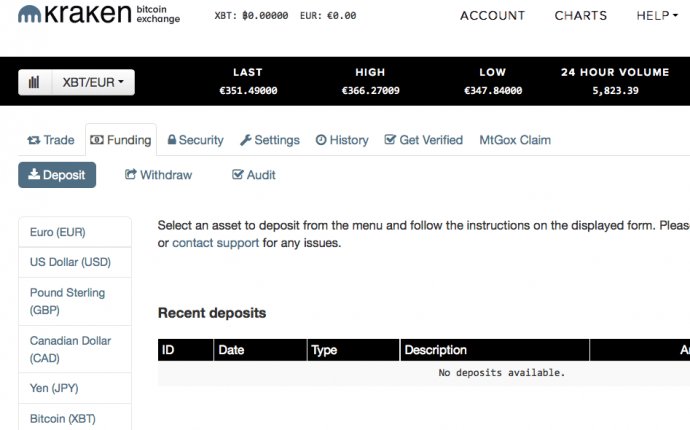The image size is (690, 430).
Task: Click the Description column header
Action: click(495, 350)
